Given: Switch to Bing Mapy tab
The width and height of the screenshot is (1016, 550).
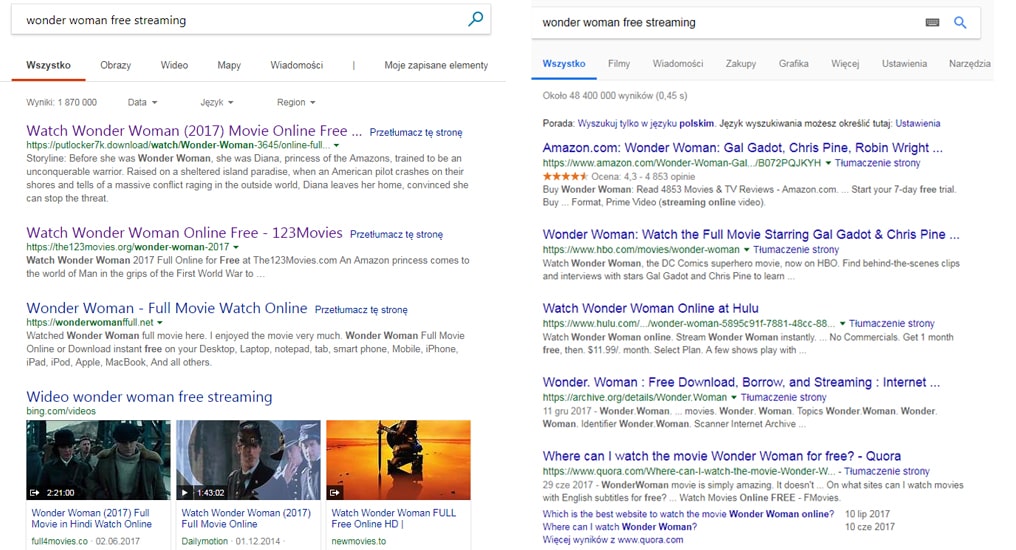Looking at the screenshot, I should (x=229, y=65).
